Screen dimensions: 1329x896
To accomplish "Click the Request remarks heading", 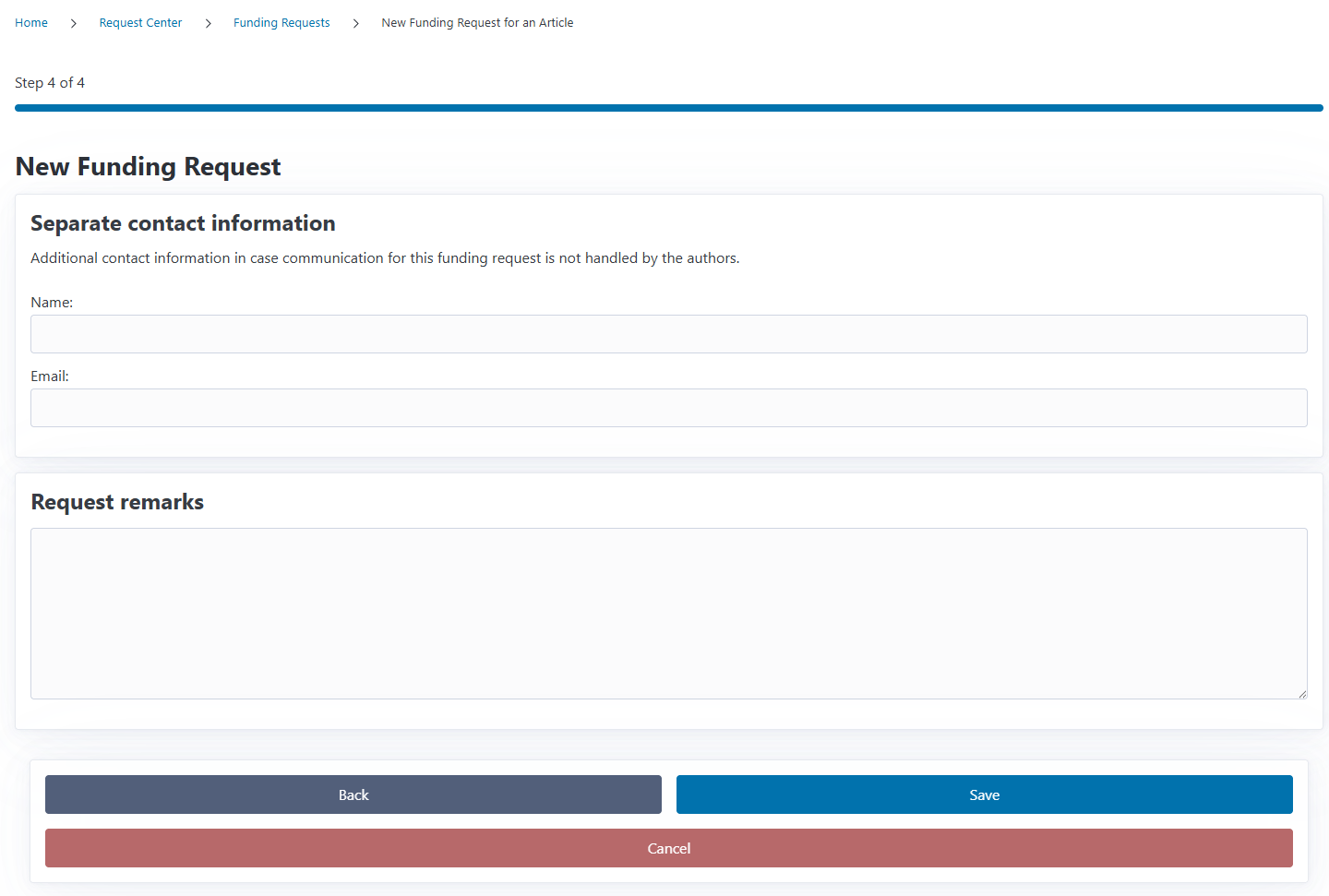I will coord(117,502).
